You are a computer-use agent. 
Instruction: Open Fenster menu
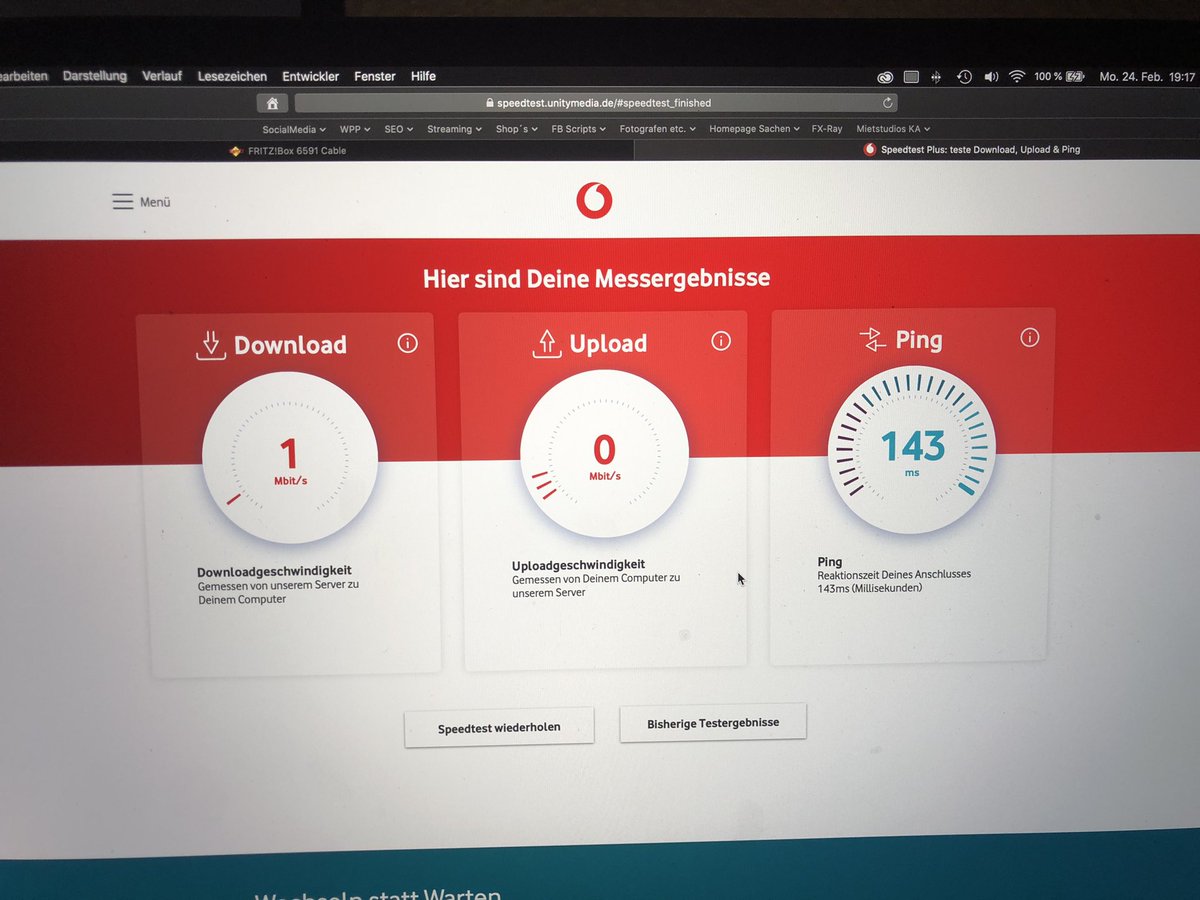pos(375,76)
